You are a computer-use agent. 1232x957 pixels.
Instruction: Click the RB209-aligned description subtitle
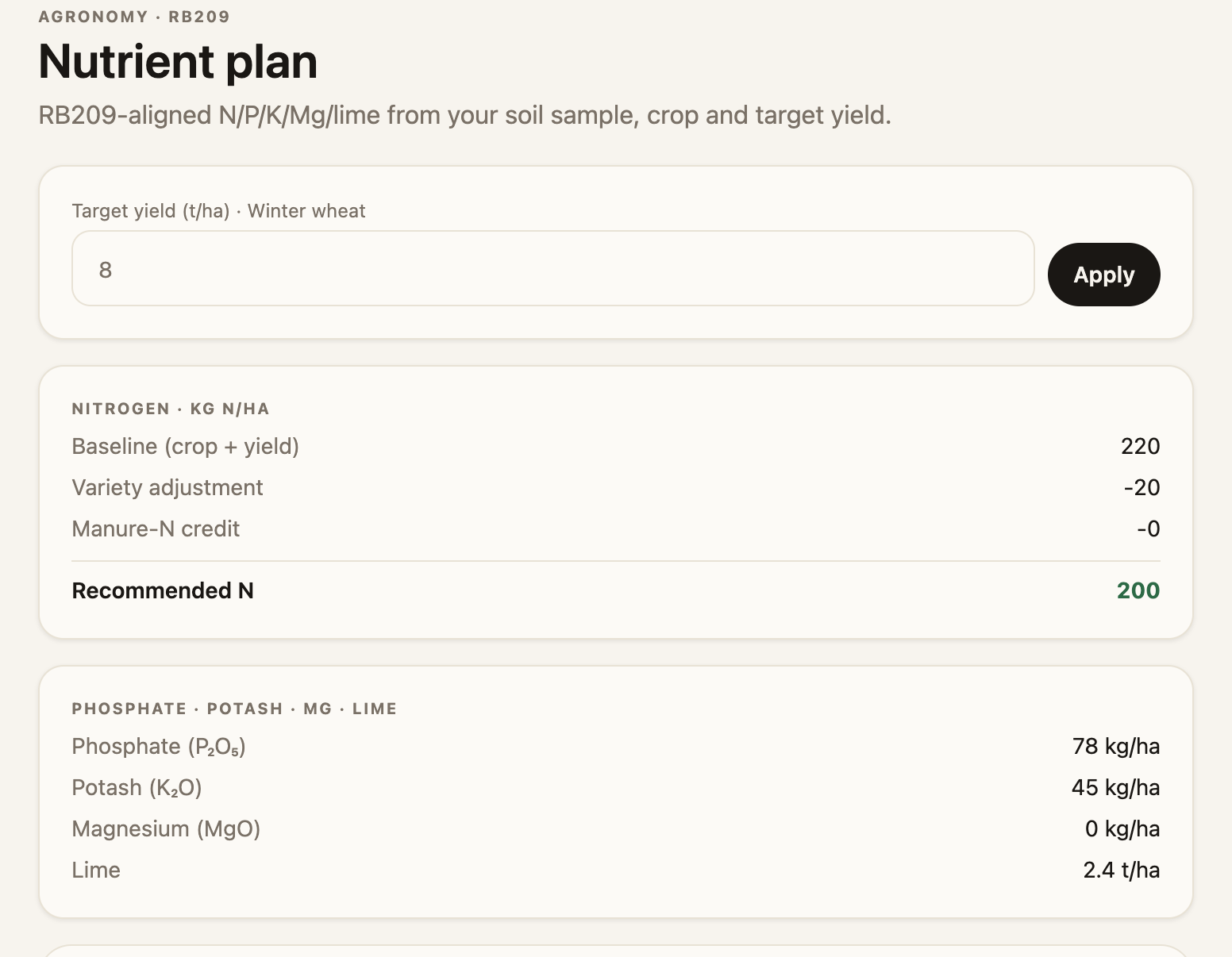click(x=464, y=115)
